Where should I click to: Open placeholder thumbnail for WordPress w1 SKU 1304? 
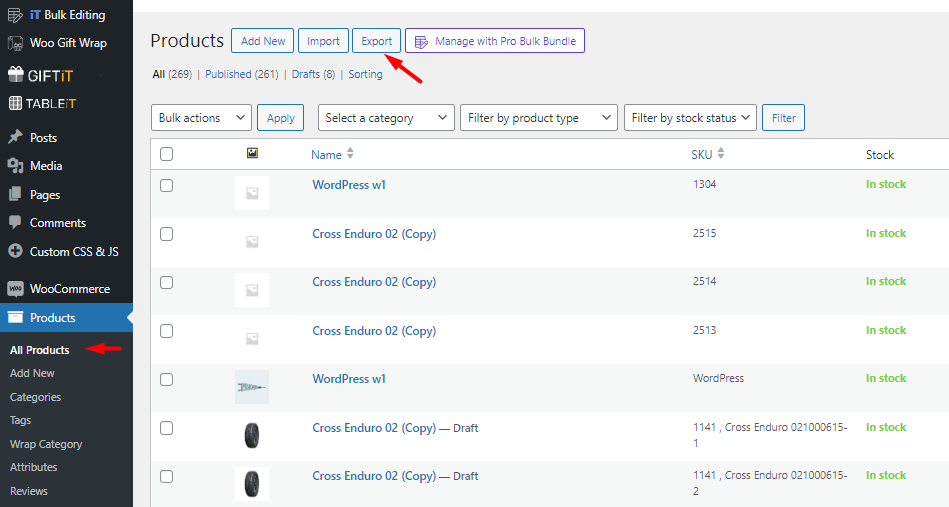pos(252,193)
